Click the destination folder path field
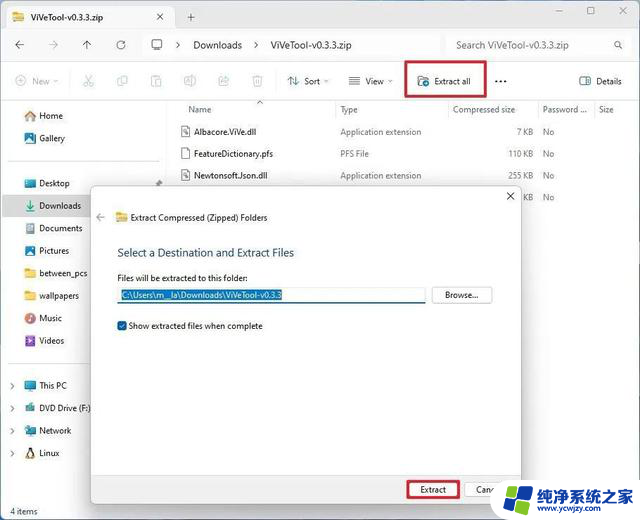640x520 pixels. point(271,295)
